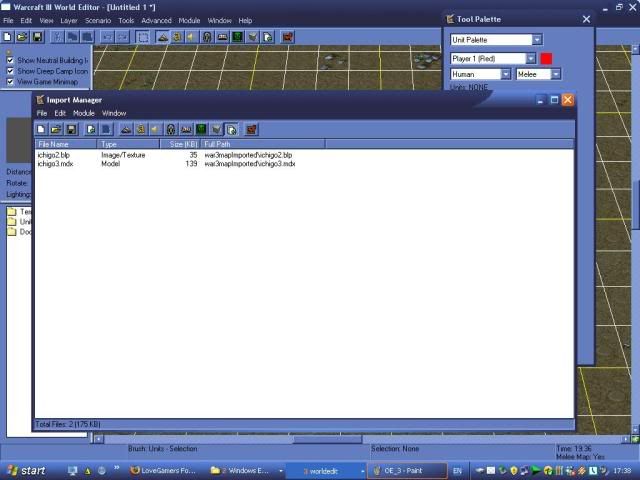Open File menu in Import Manager window
This screenshot has height=480, width=640.
pos(42,113)
